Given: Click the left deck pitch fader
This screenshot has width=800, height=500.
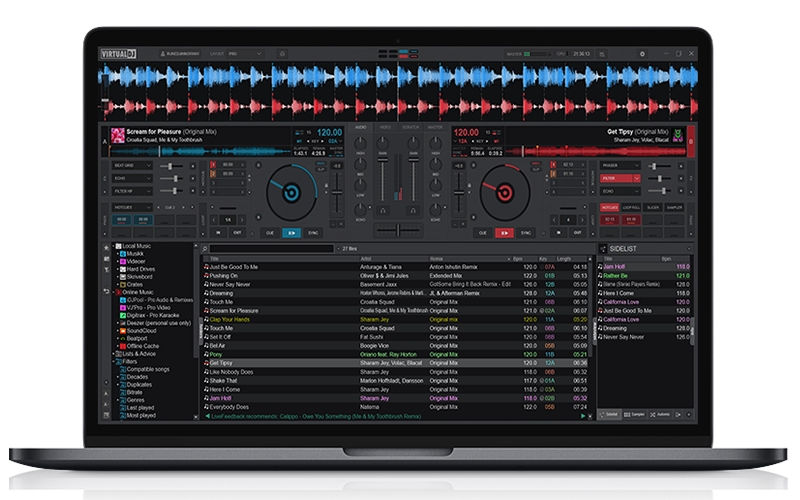Looking at the screenshot, I should pos(337,193).
